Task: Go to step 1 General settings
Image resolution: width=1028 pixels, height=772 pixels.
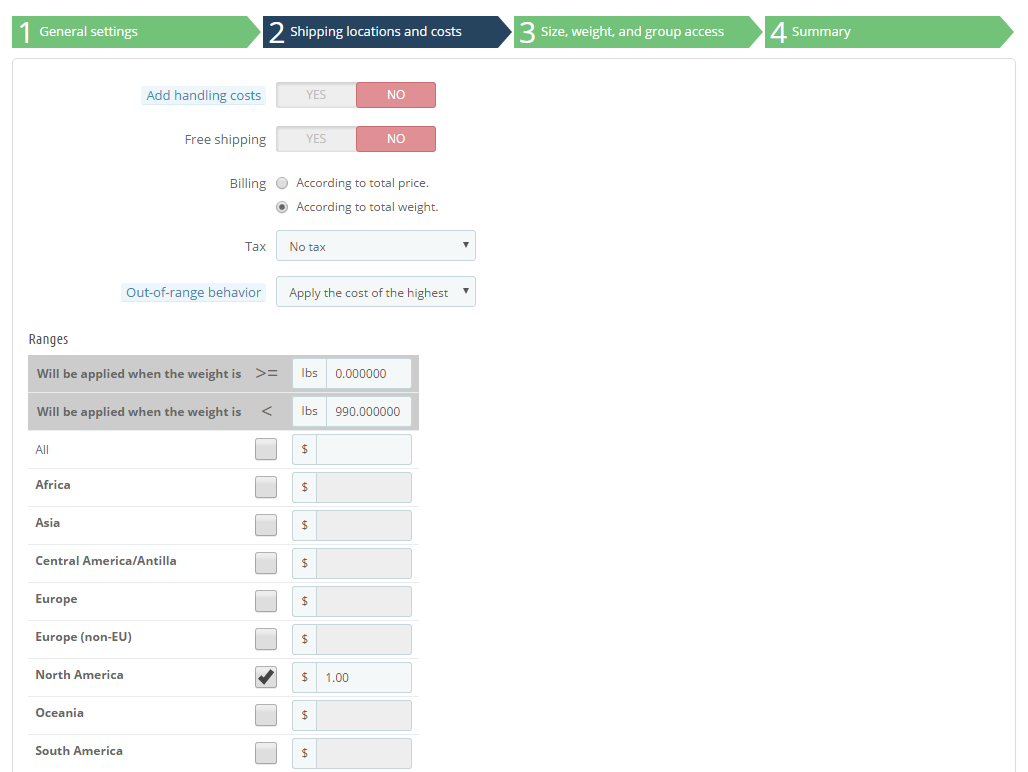Action: (x=136, y=32)
